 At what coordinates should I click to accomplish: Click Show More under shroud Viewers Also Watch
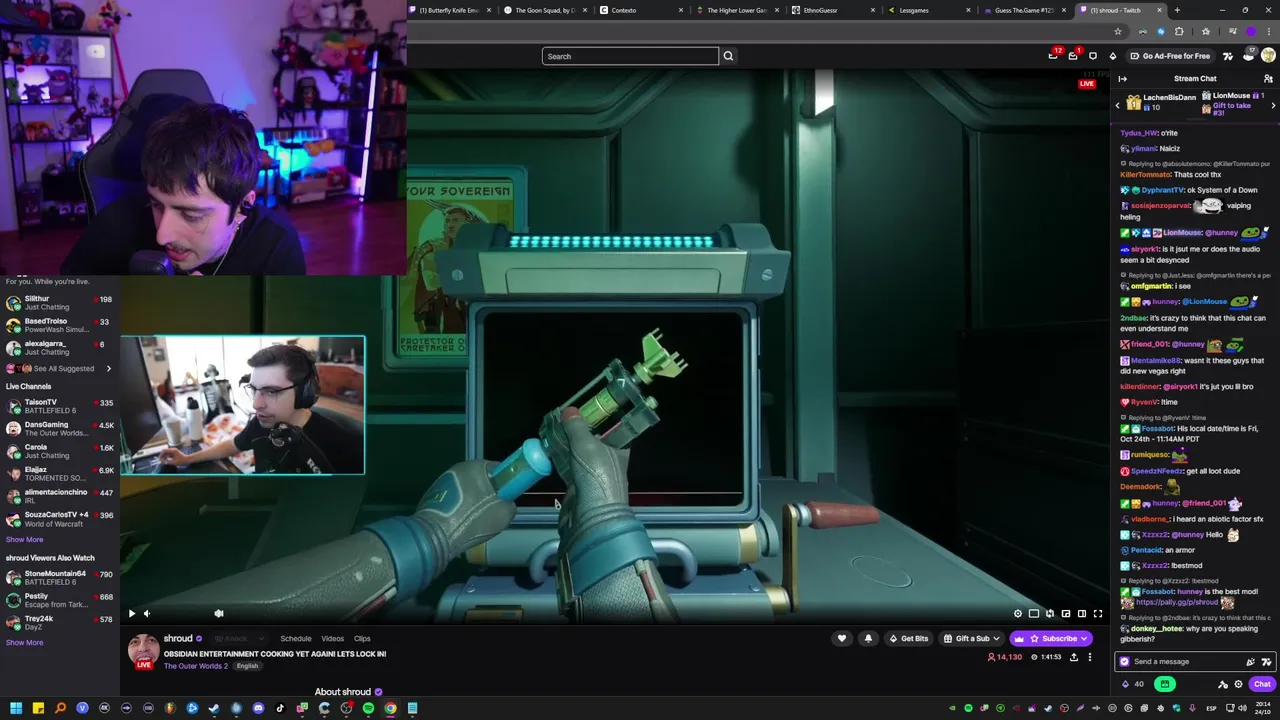(x=24, y=642)
